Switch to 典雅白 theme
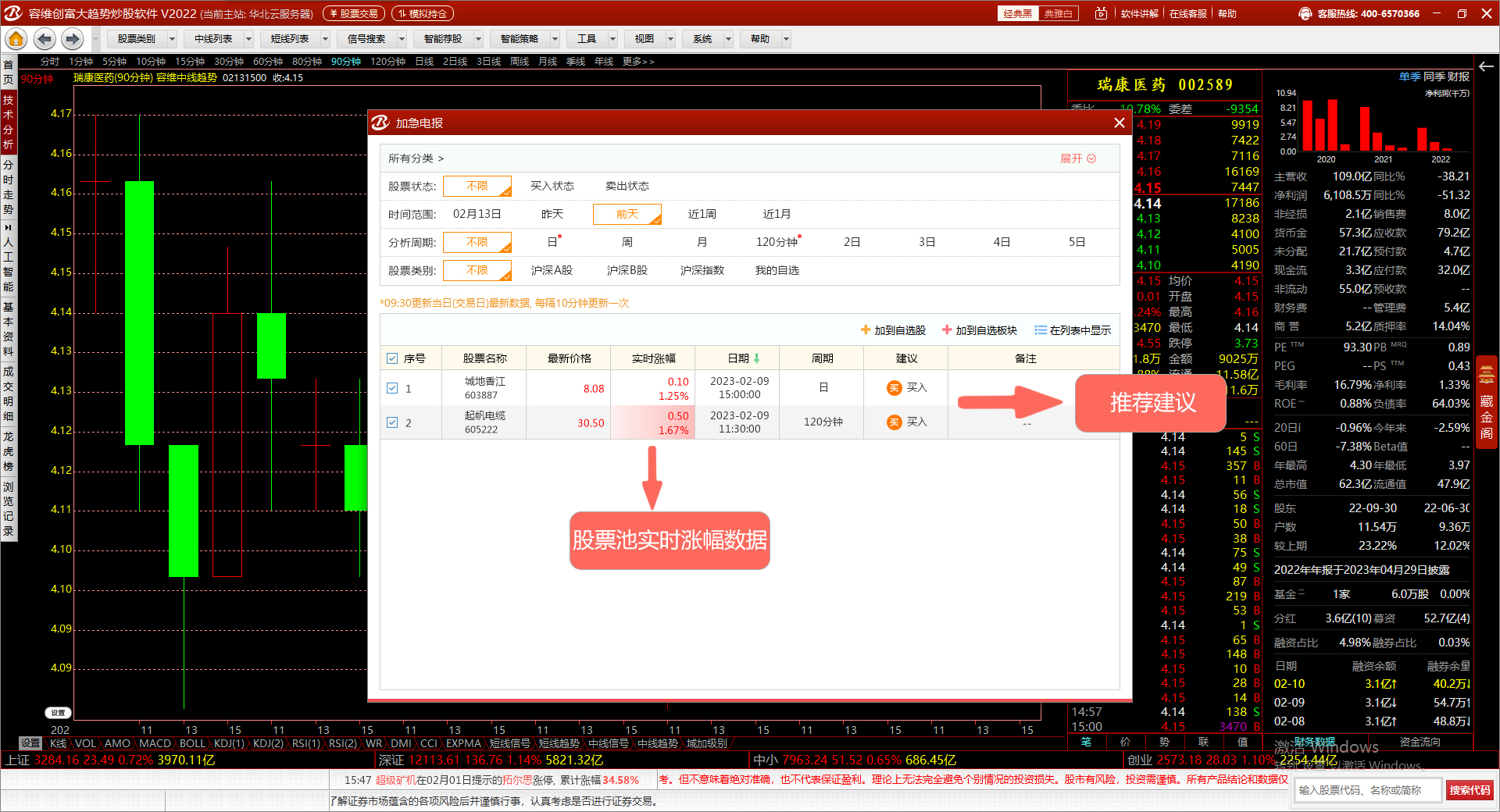 [x=1059, y=13]
